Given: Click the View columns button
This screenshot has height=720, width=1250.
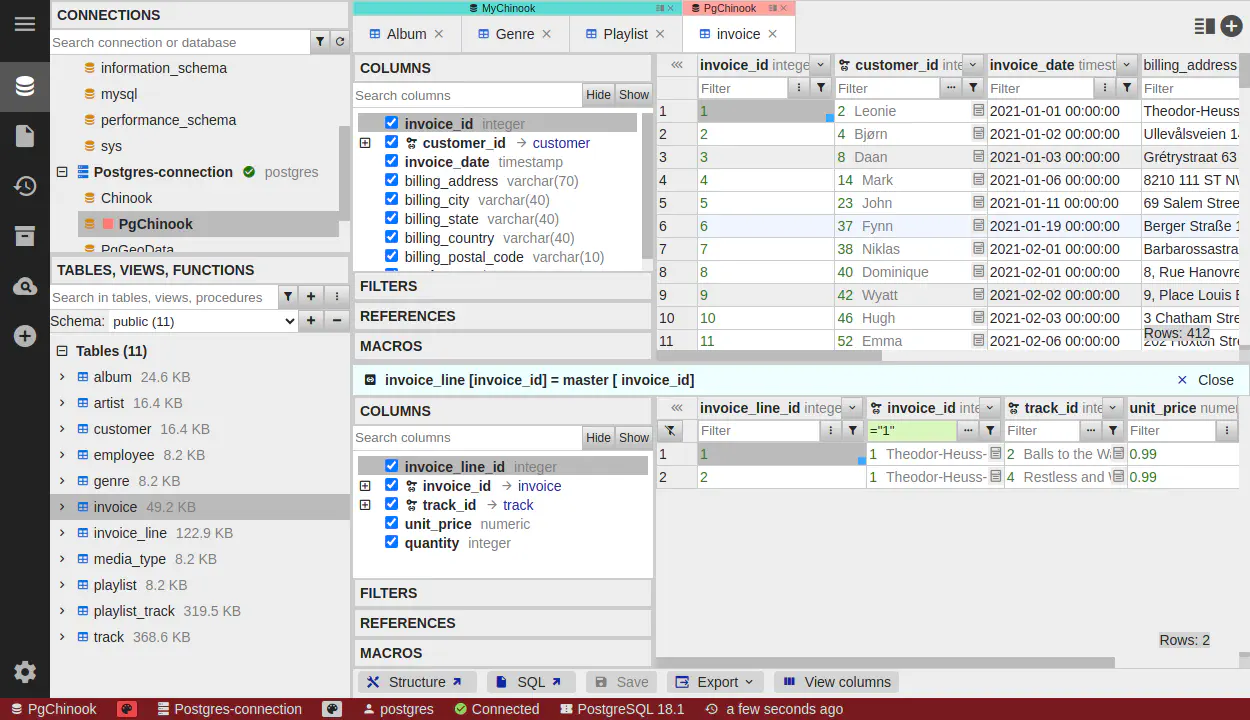Looking at the screenshot, I should point(836,682).
